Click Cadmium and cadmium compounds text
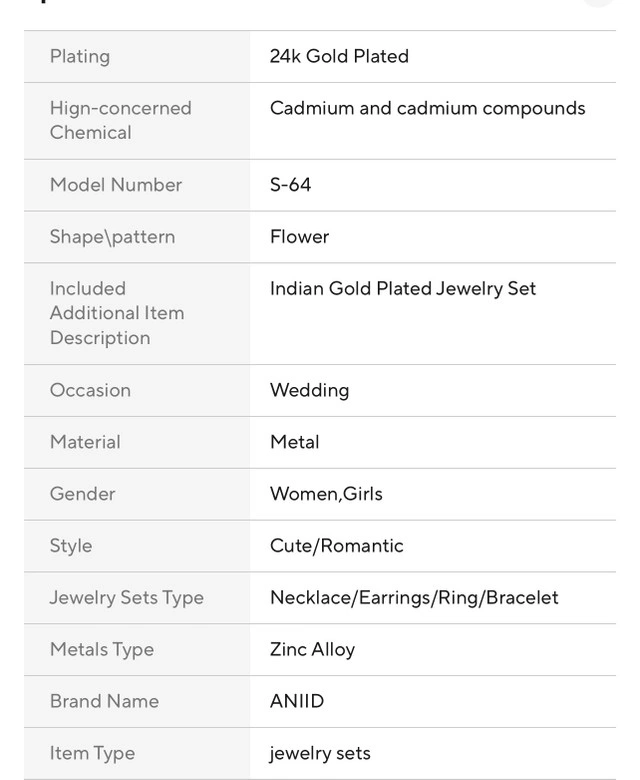 (x=427, y=108)
